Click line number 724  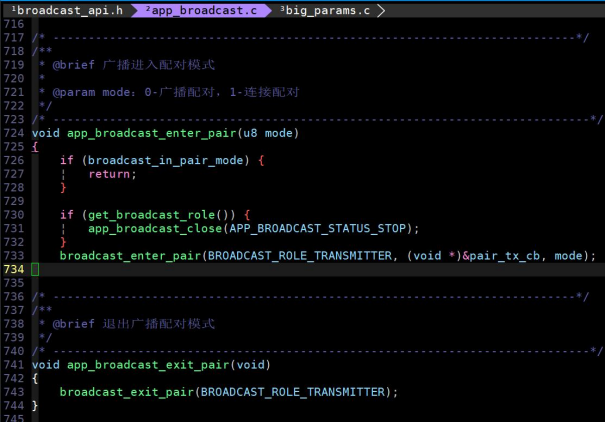(x=14, y=133)
